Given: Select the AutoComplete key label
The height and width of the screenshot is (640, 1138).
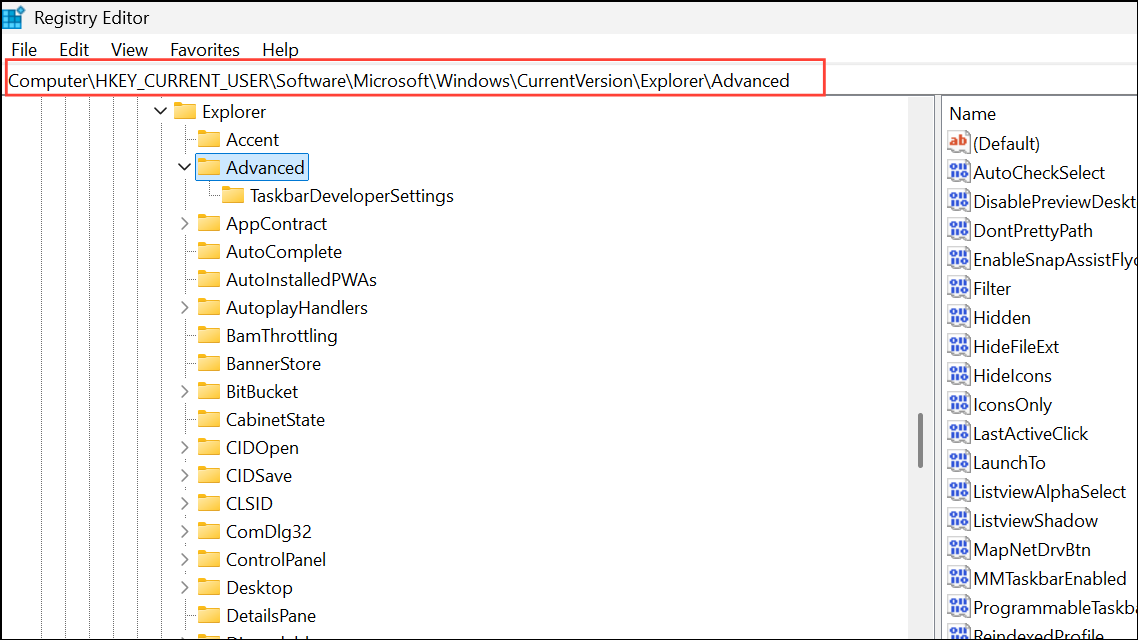Looking at the screenshot, I should click(x=284, y=252).
